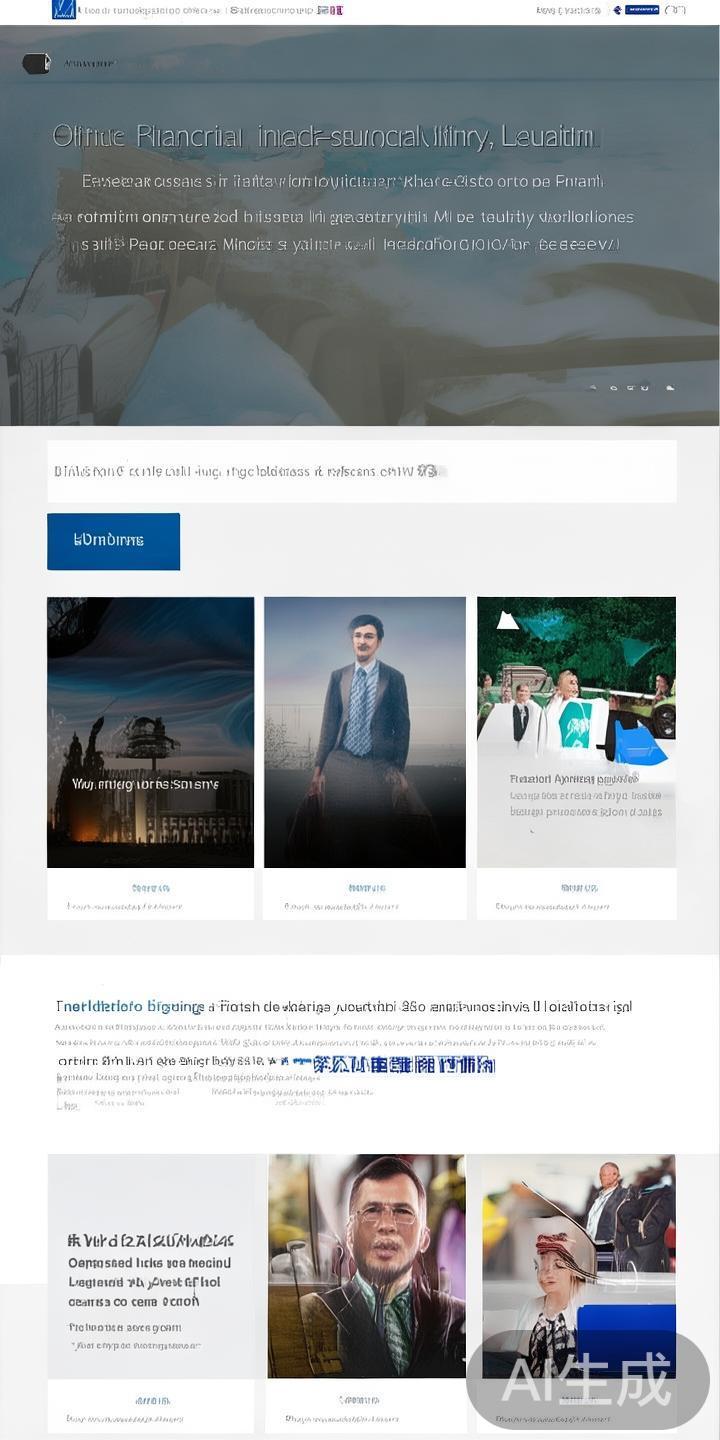Open the second navigation item in the header
This screenshot has height=1440, width=720.
pyautogui.click(x=271, y=10)
